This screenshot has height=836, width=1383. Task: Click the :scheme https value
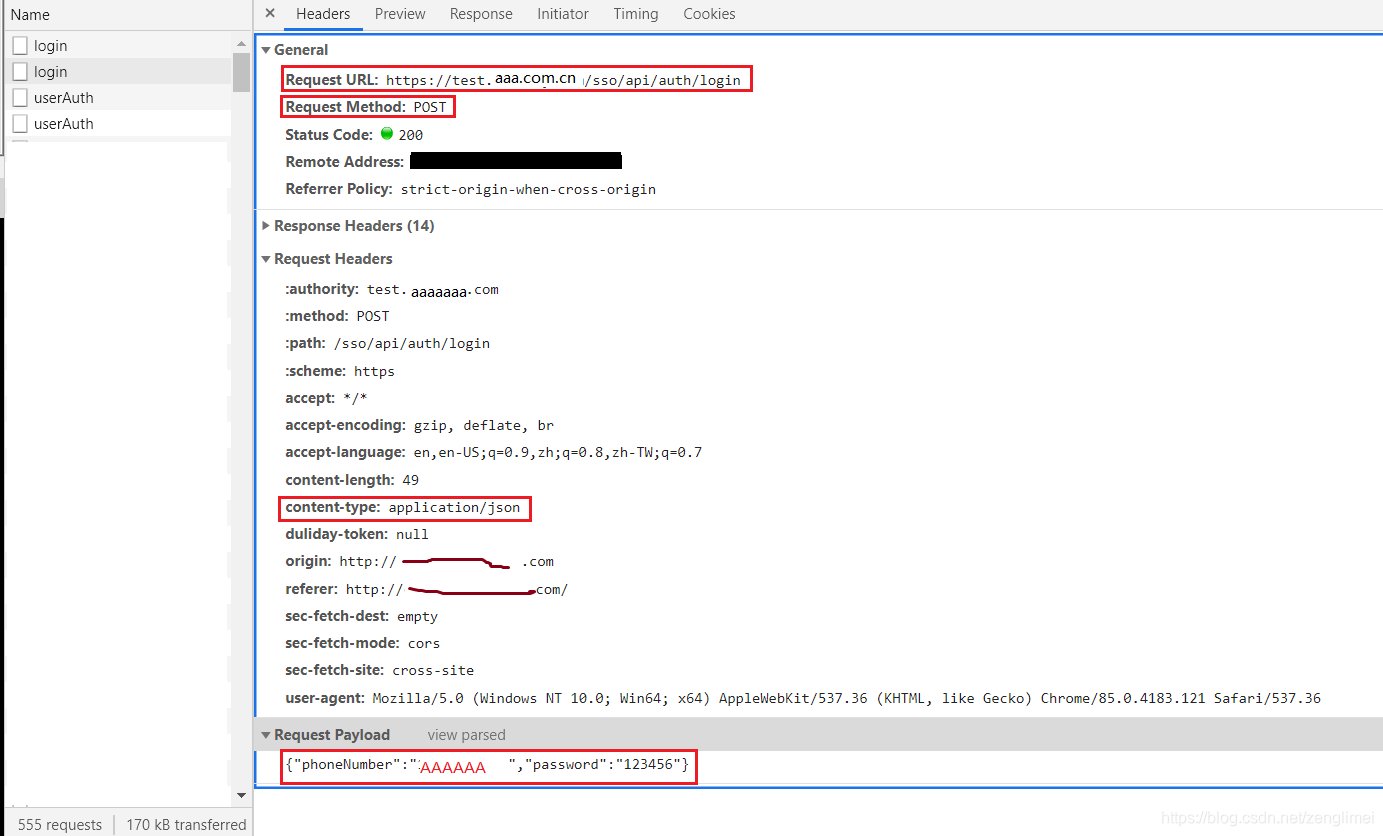coord(374,371)
